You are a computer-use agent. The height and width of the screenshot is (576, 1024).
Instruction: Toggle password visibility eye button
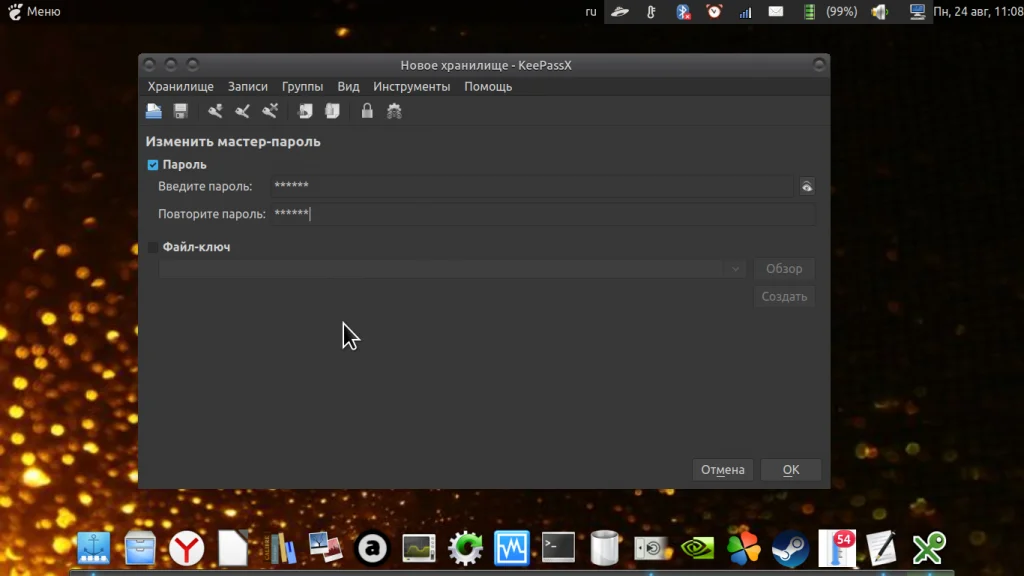806,186
